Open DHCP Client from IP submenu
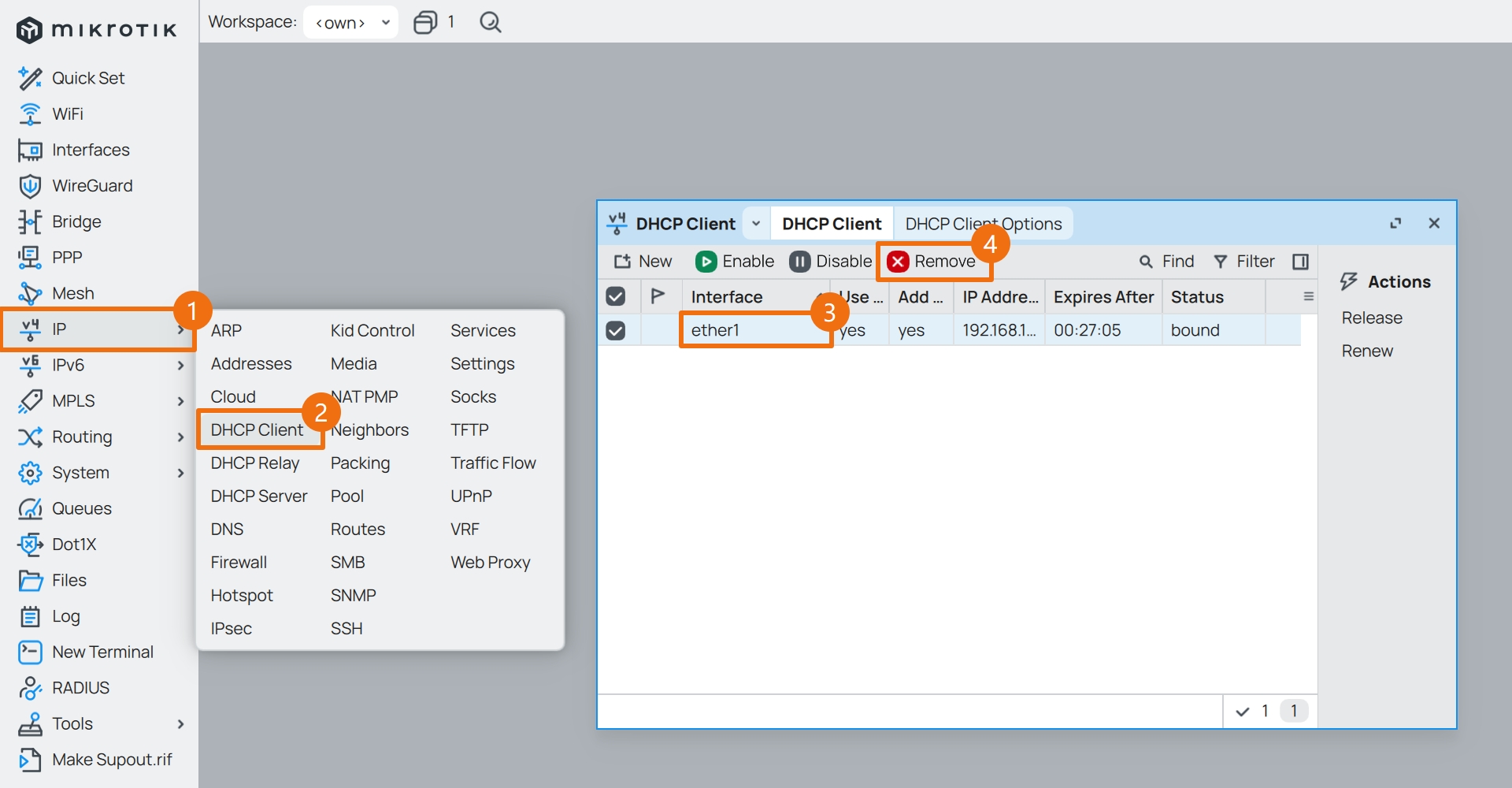The height and width of the screenshot is (788, 1512). 257,430
